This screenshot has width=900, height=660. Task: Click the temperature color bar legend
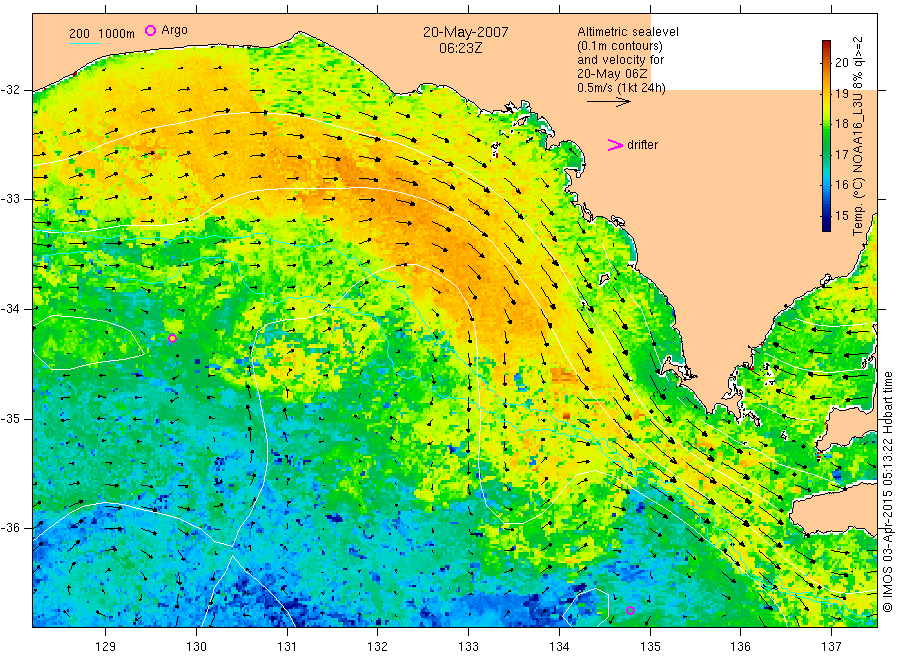pyautogui.click(x=826, y=136)
